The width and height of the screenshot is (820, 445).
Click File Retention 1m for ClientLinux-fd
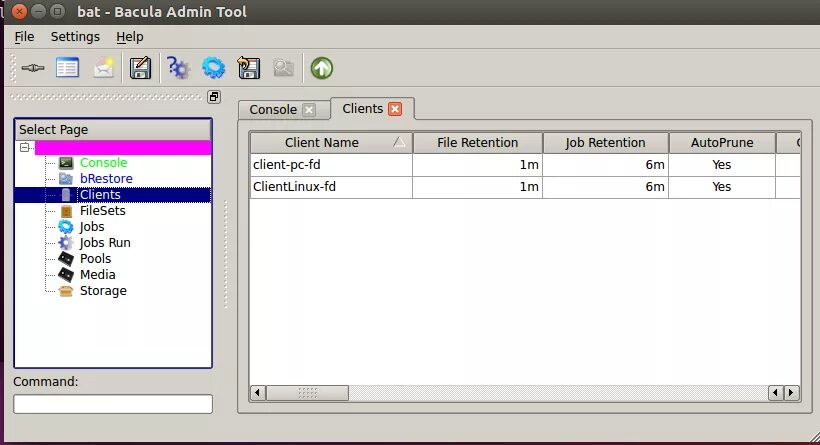[477, 187]
